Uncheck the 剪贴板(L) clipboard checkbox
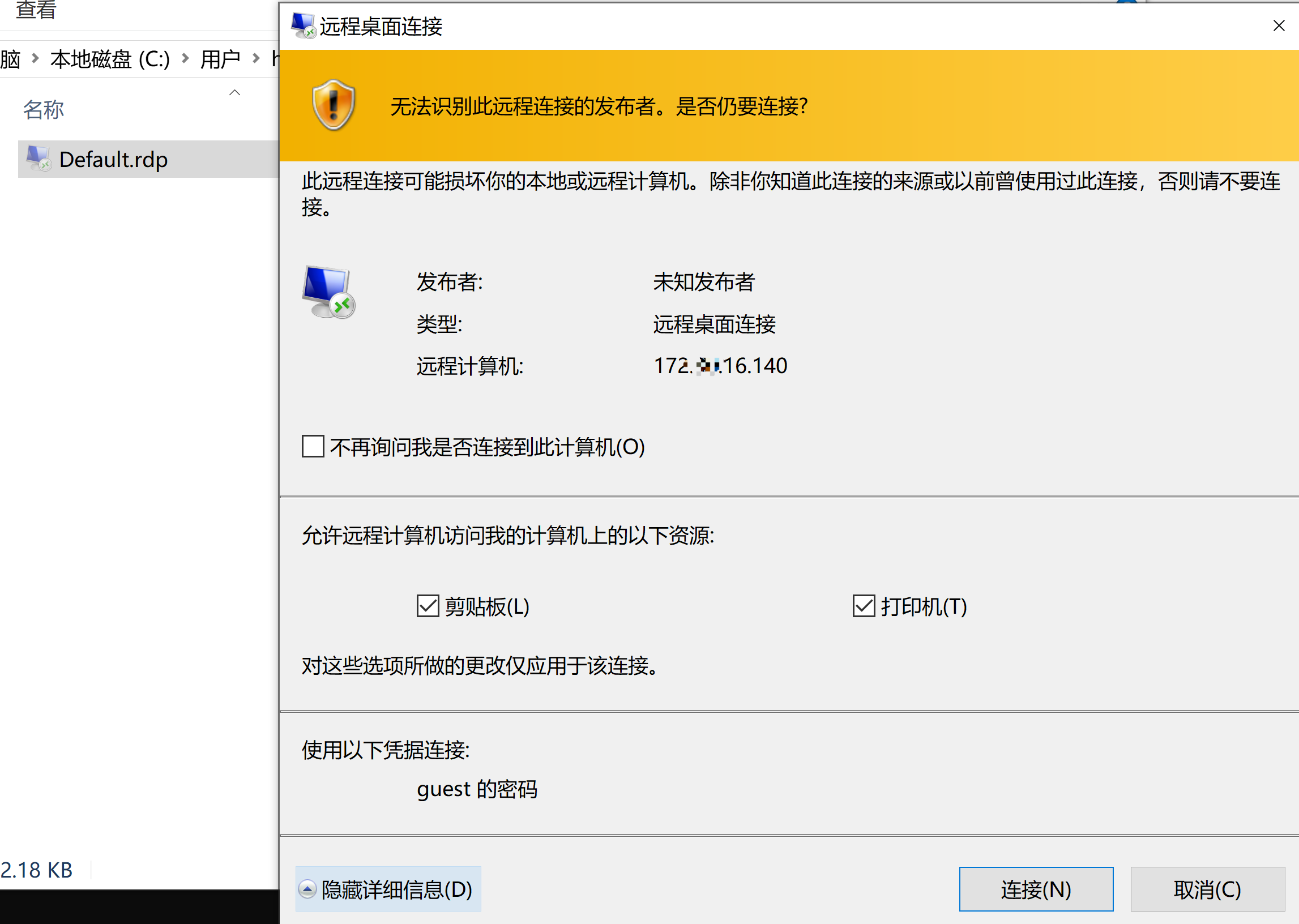The width and height of the screenshot is (1299, 924). point(428,606)
